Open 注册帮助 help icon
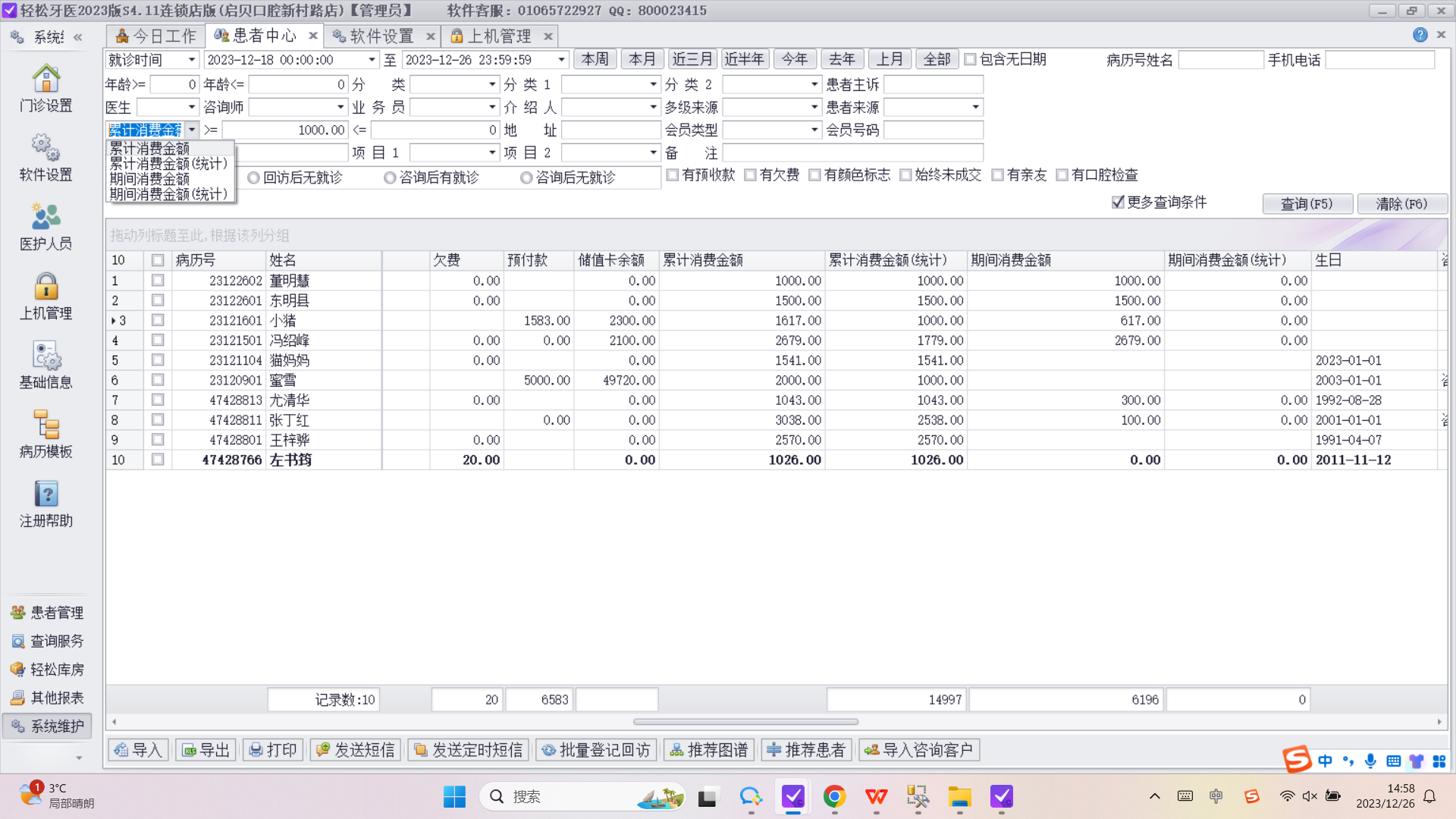This screenshot has width=1456, height=819. tap(46, 504)
